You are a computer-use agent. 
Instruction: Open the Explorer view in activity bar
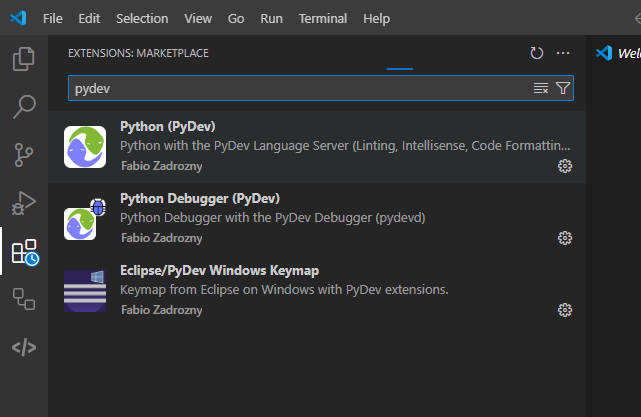(24, 59)
